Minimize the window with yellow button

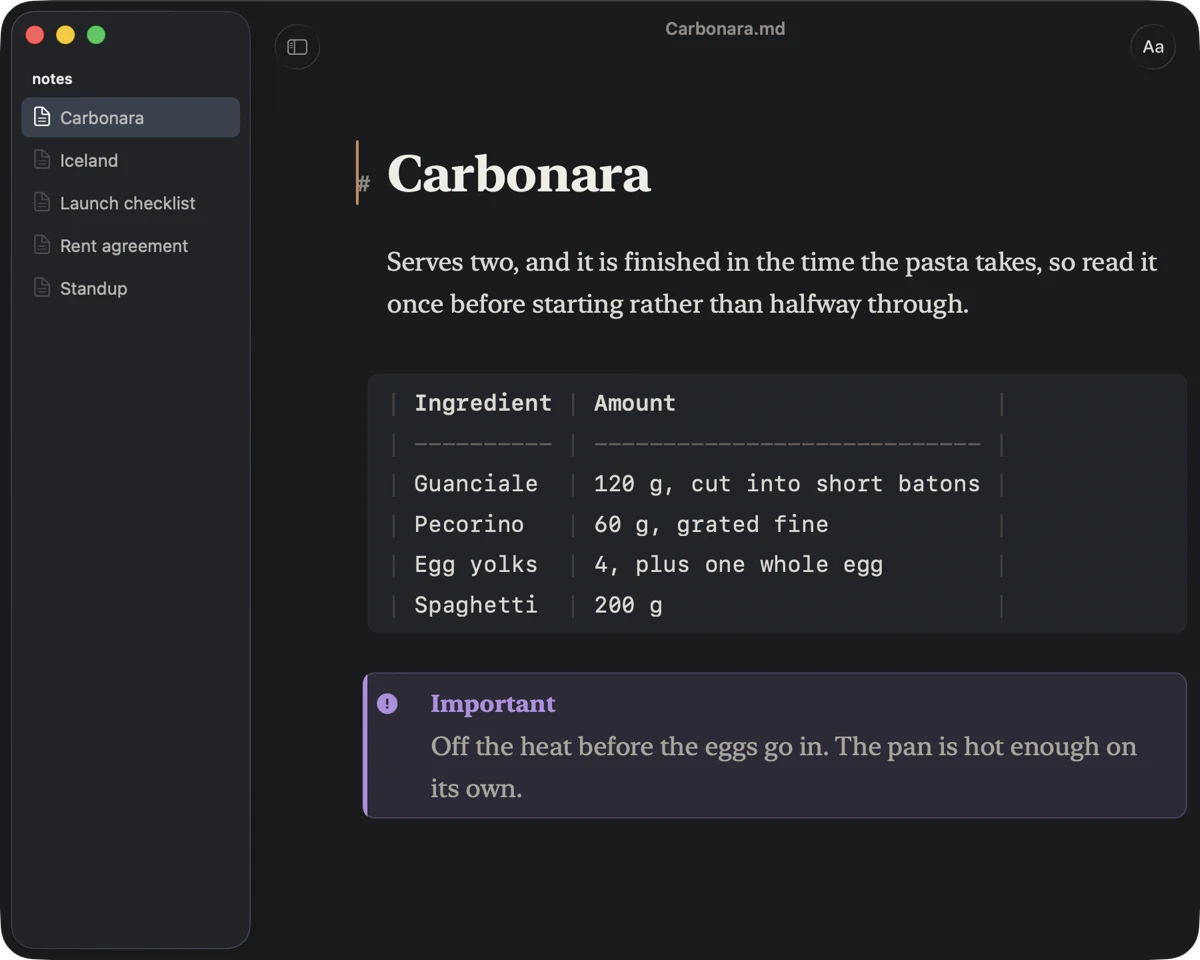65,35
